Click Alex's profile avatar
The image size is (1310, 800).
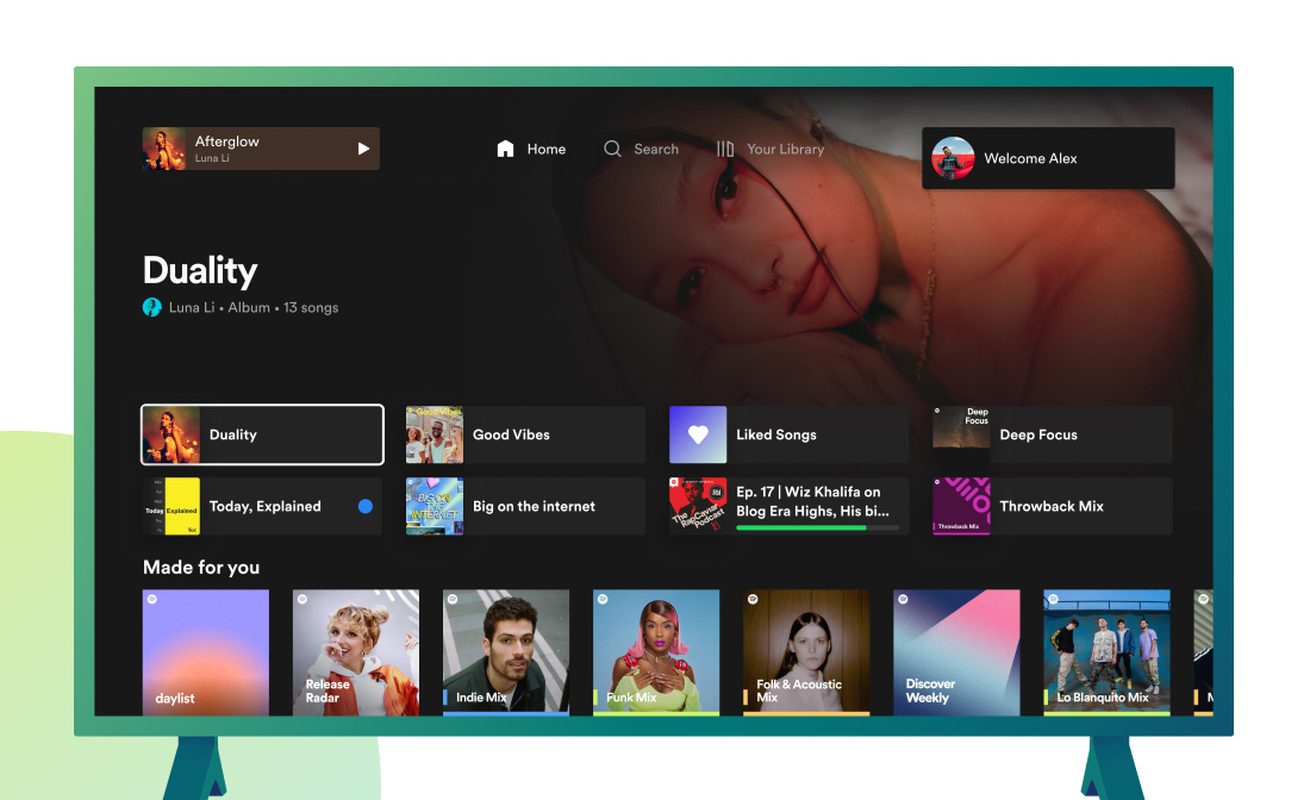953,158
